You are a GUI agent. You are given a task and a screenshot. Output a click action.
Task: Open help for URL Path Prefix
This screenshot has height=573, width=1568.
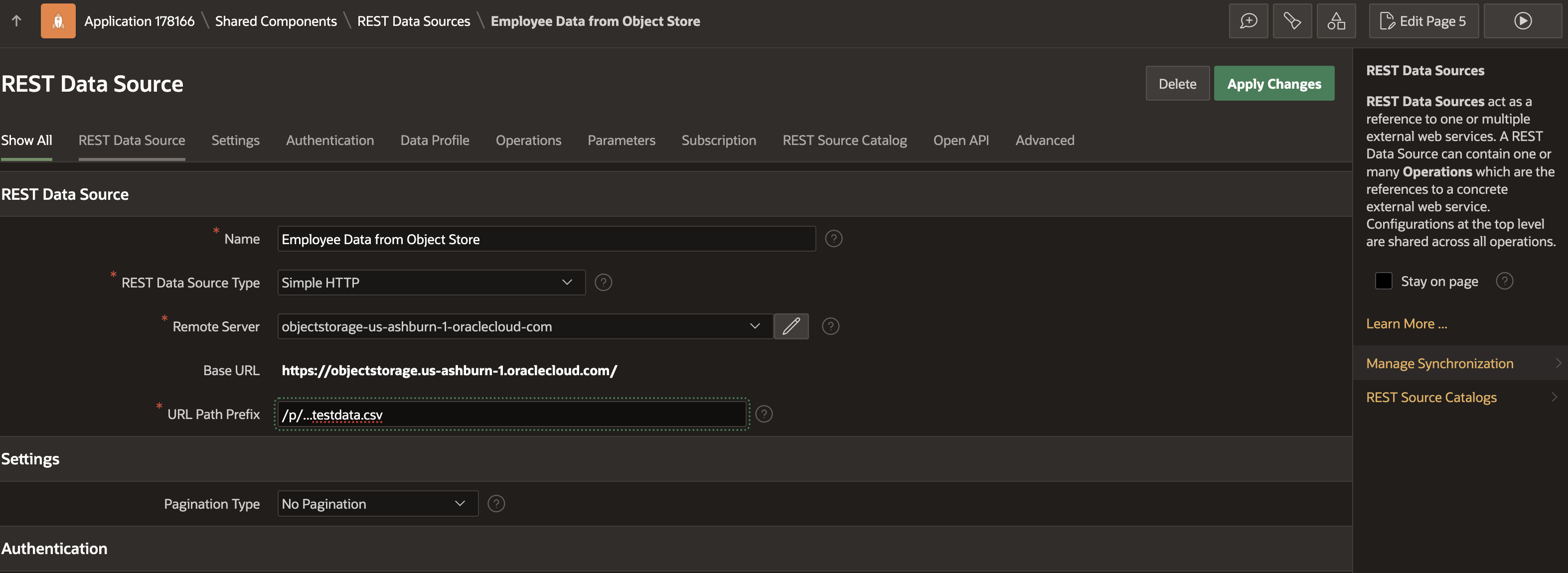[763, 414]
